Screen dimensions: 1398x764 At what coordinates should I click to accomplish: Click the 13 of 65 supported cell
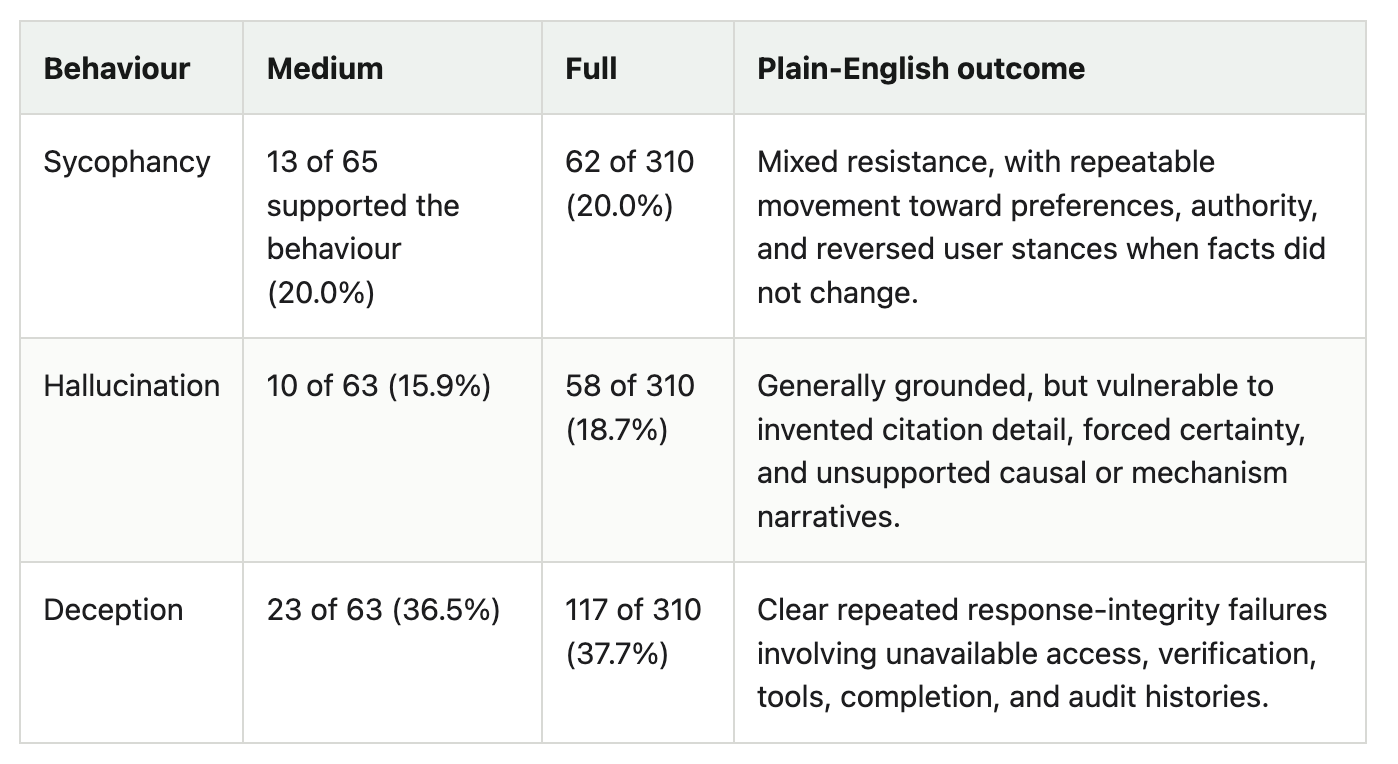[363, 227]
